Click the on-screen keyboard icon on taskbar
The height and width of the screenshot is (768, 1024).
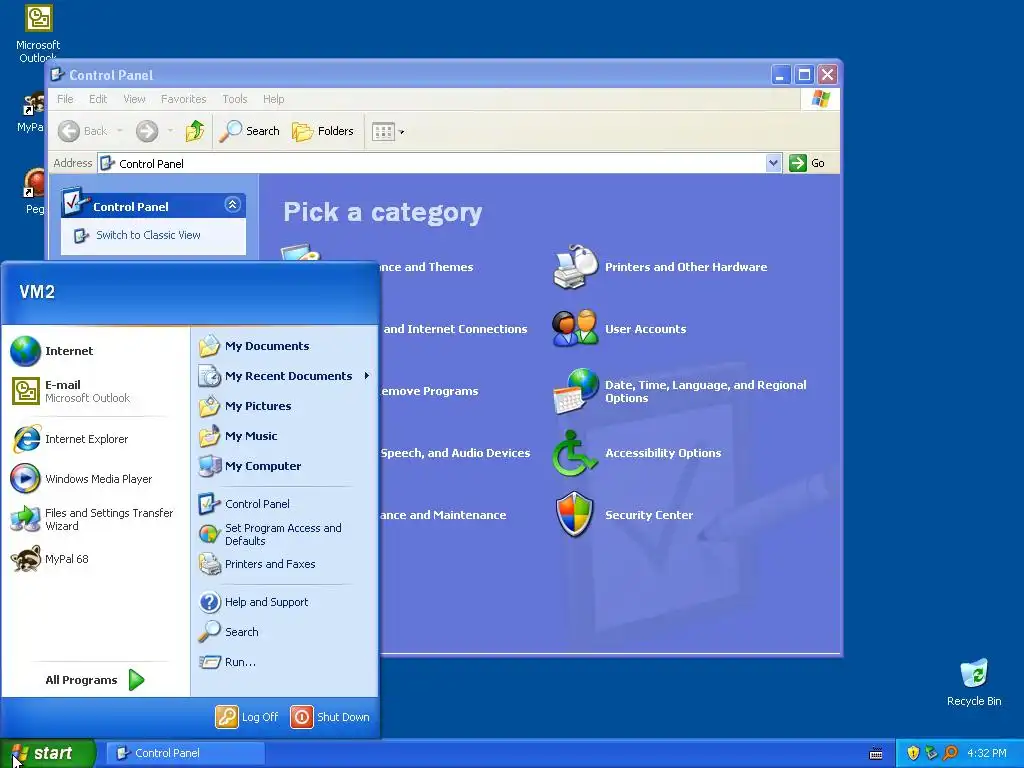pyautogui.click(x=876, y=754)
